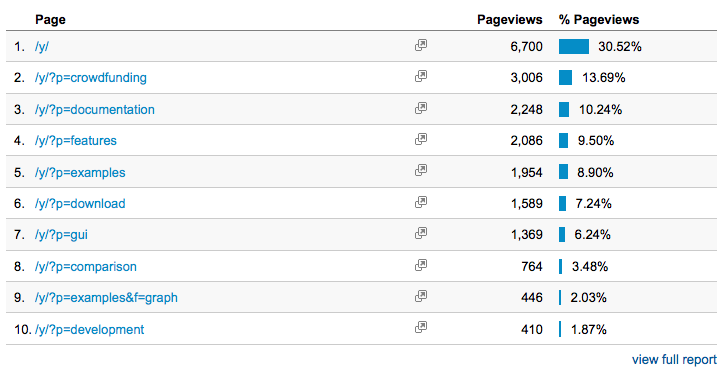
Task: Click the 30.52% blue percentage bar
Action: pos(574,46)
